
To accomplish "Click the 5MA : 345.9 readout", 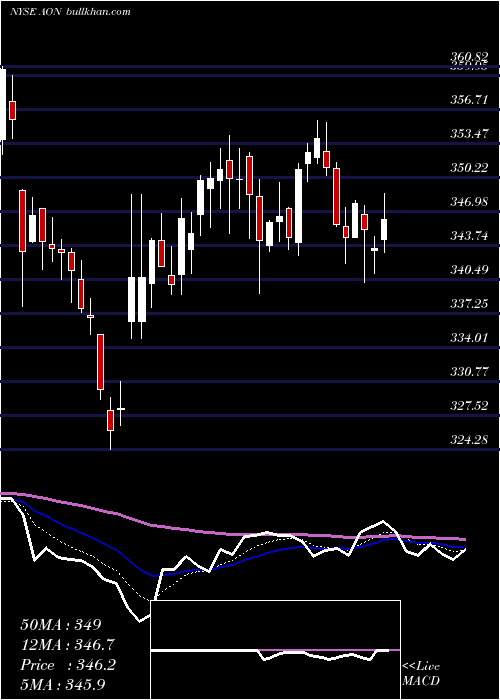I will click(x=63, y=684).
